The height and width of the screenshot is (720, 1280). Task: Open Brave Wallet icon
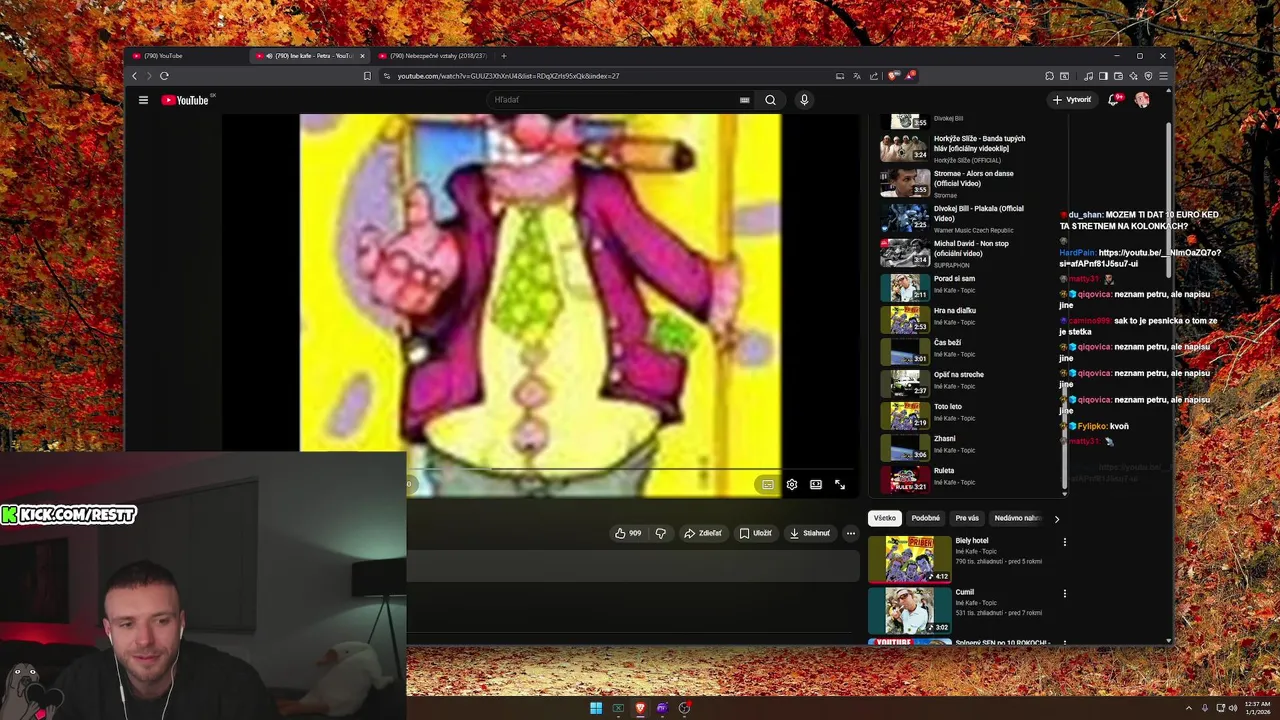pyautogui.click(x=1118, y=76)
